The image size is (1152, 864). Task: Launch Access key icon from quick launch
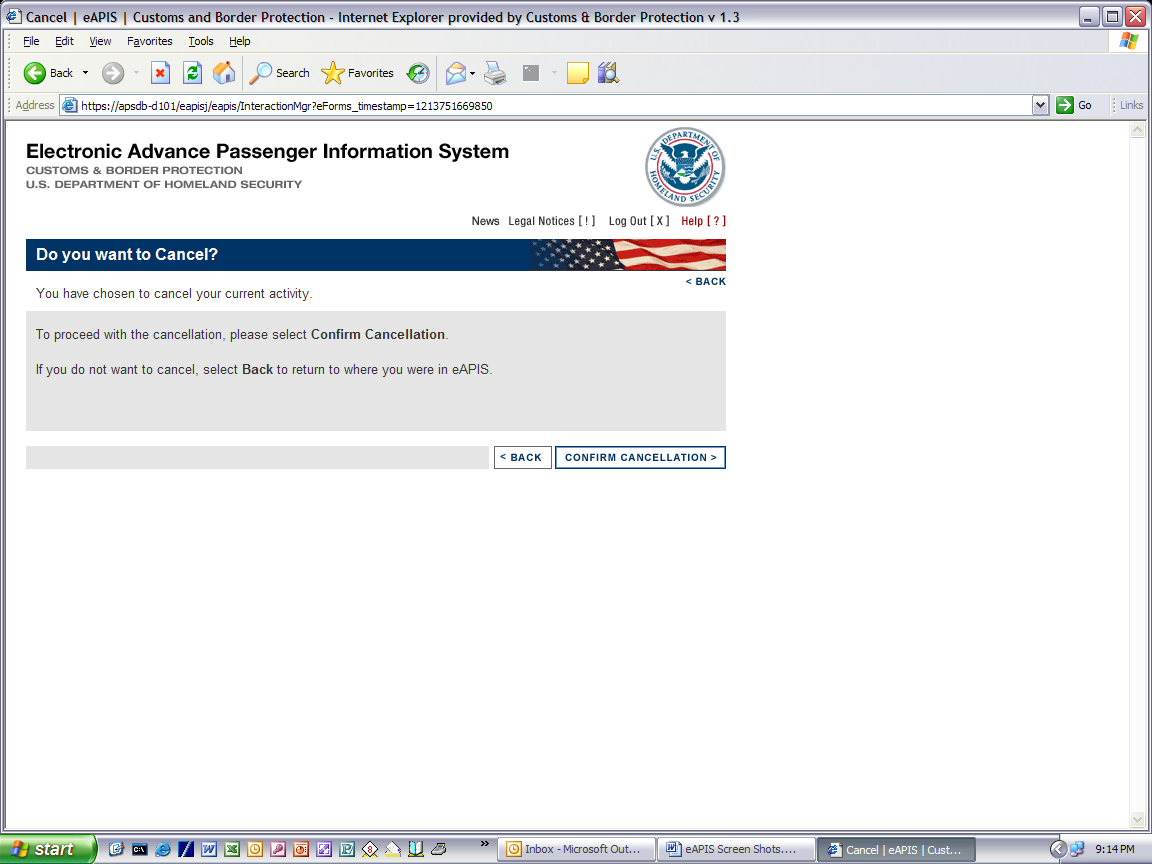[278, 849]
